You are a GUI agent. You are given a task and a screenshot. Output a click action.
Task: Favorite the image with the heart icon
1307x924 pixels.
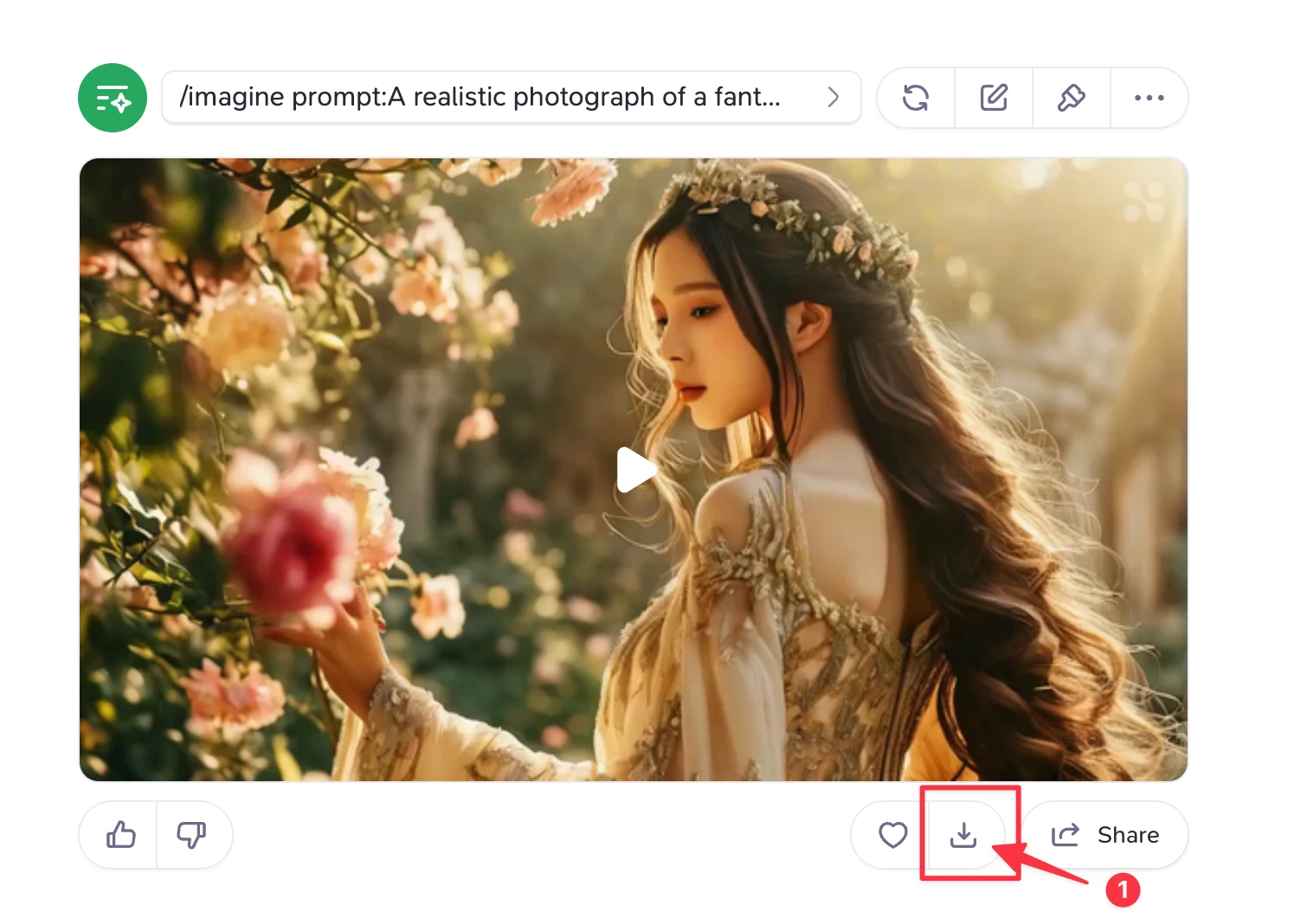click(892, 835)
